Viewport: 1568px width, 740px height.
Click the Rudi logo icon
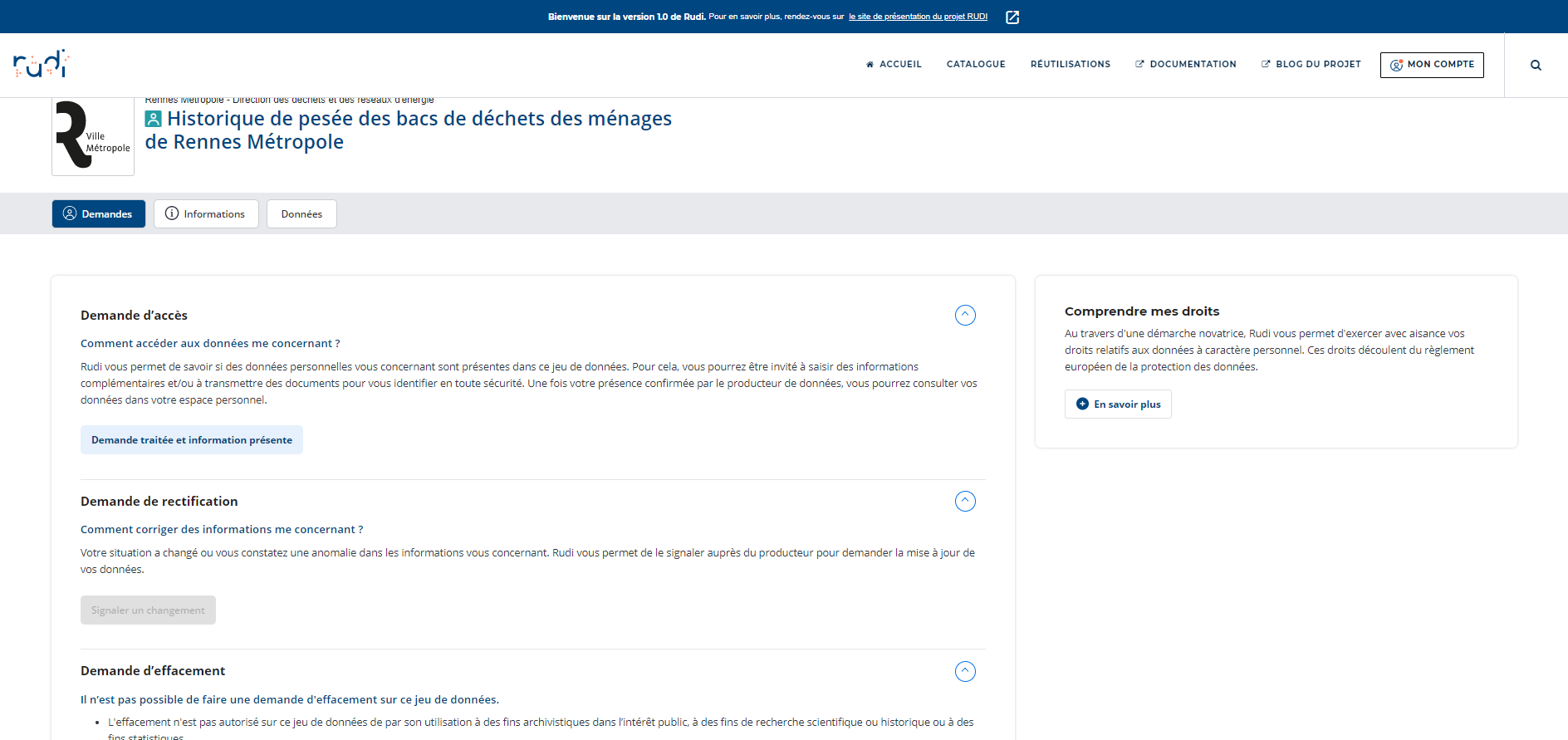pyautogui.click(x=41, y=64)
